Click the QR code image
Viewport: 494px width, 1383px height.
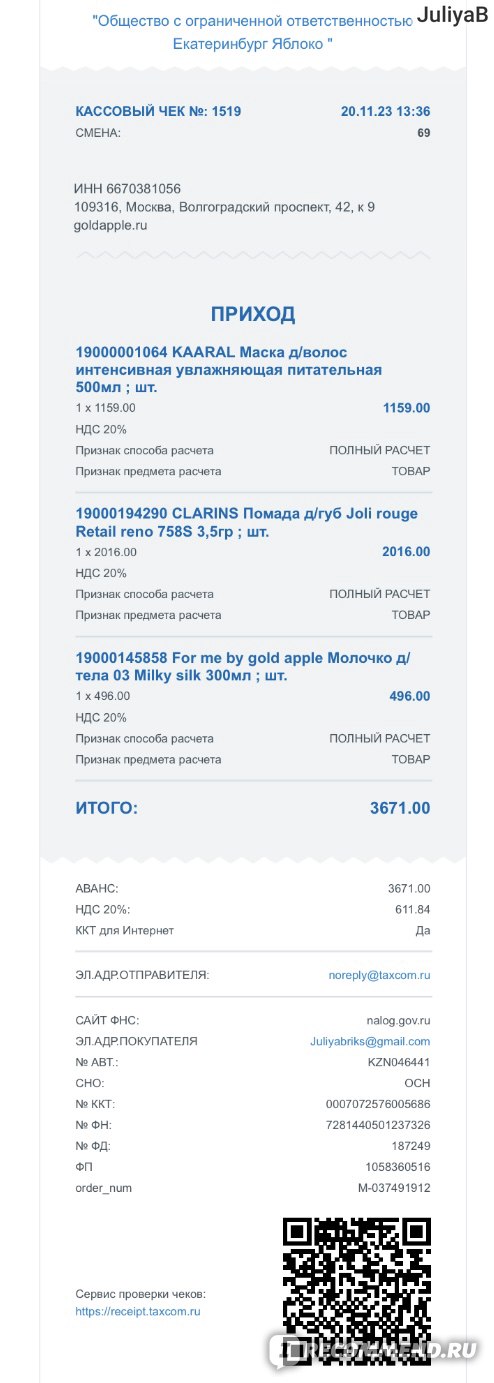pos(356,1290)
